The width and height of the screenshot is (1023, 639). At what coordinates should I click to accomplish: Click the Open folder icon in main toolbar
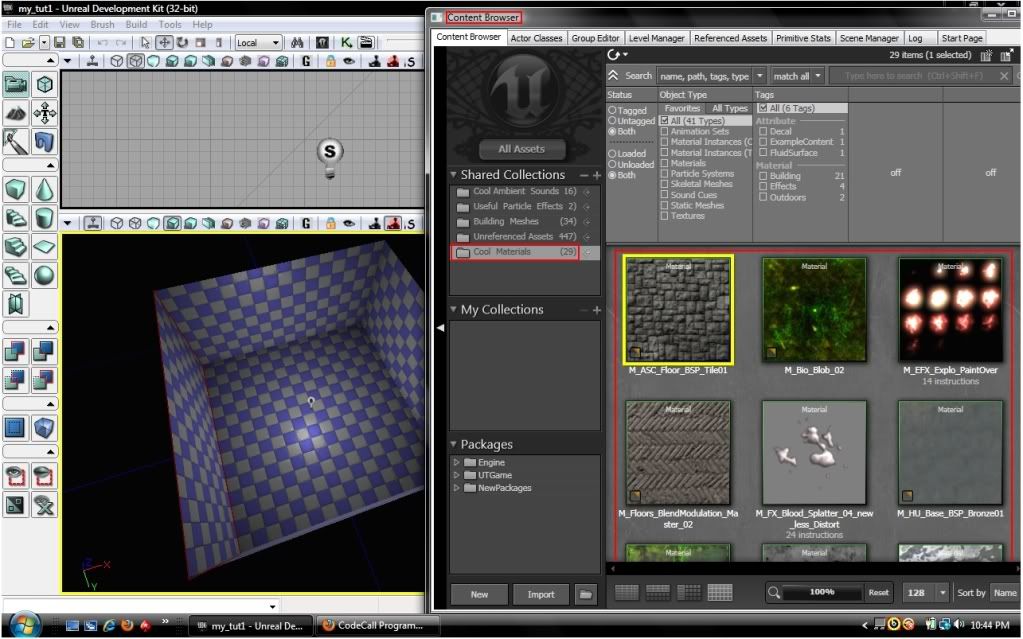click(28, 43)
